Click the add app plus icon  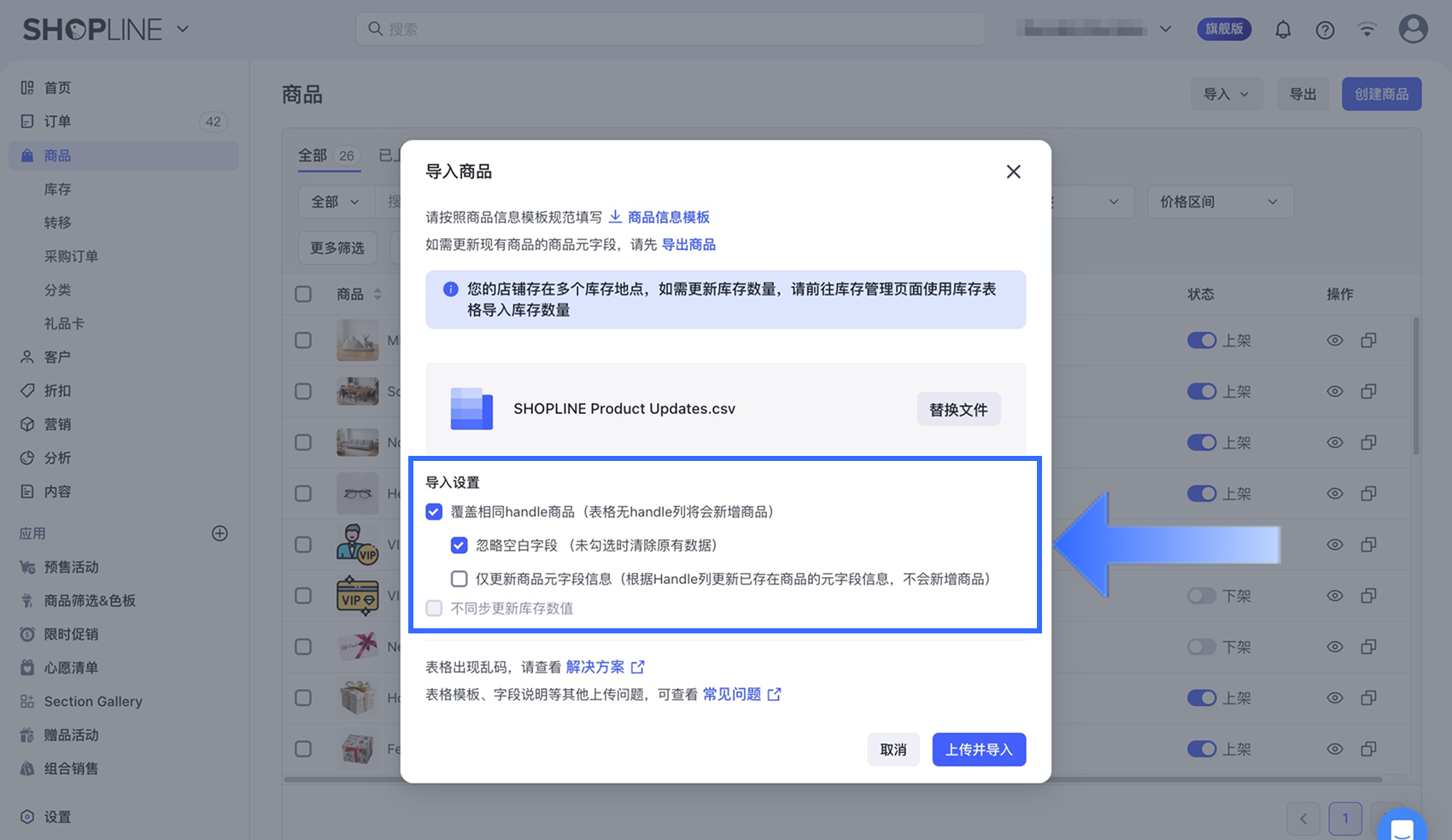point(220,534)
